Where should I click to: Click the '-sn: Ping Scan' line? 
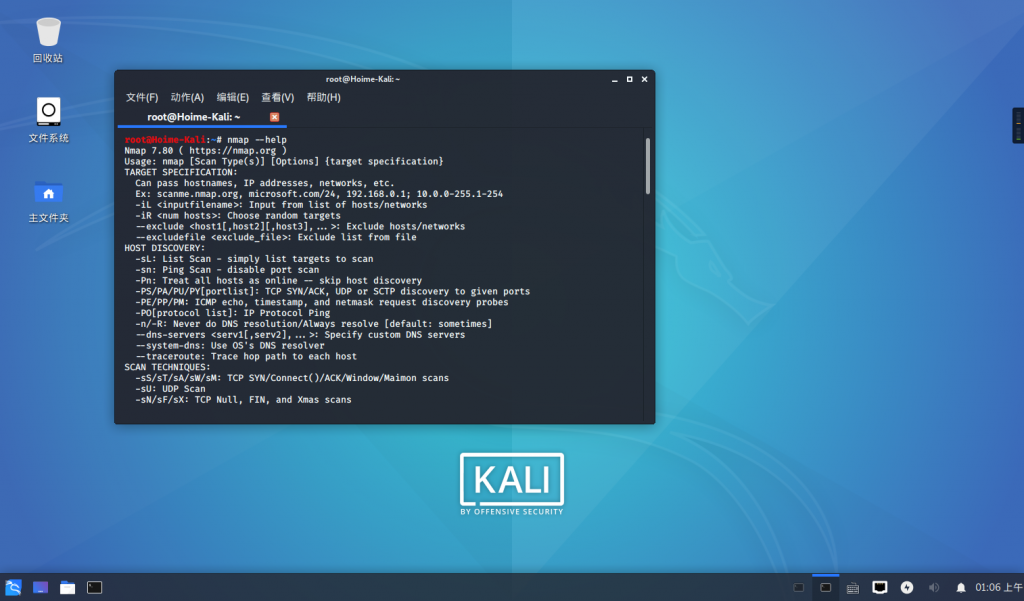[227, 269]
